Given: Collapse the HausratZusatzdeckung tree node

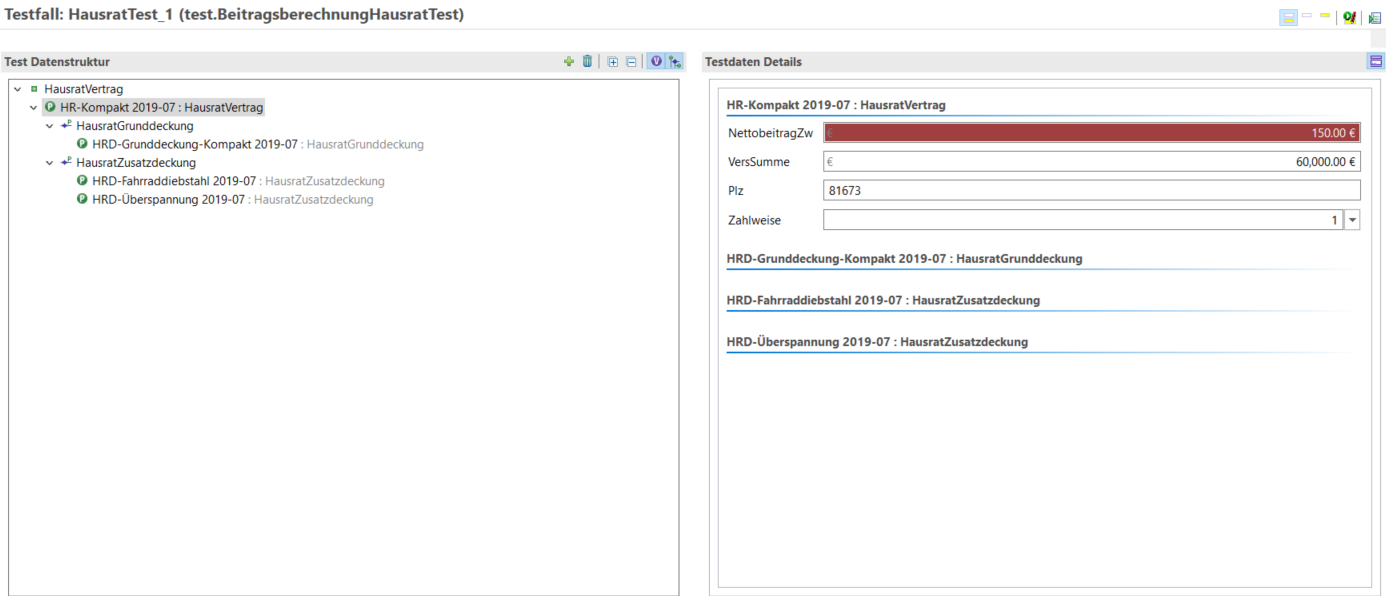Looking at the screenshot, I should point(50,163).
